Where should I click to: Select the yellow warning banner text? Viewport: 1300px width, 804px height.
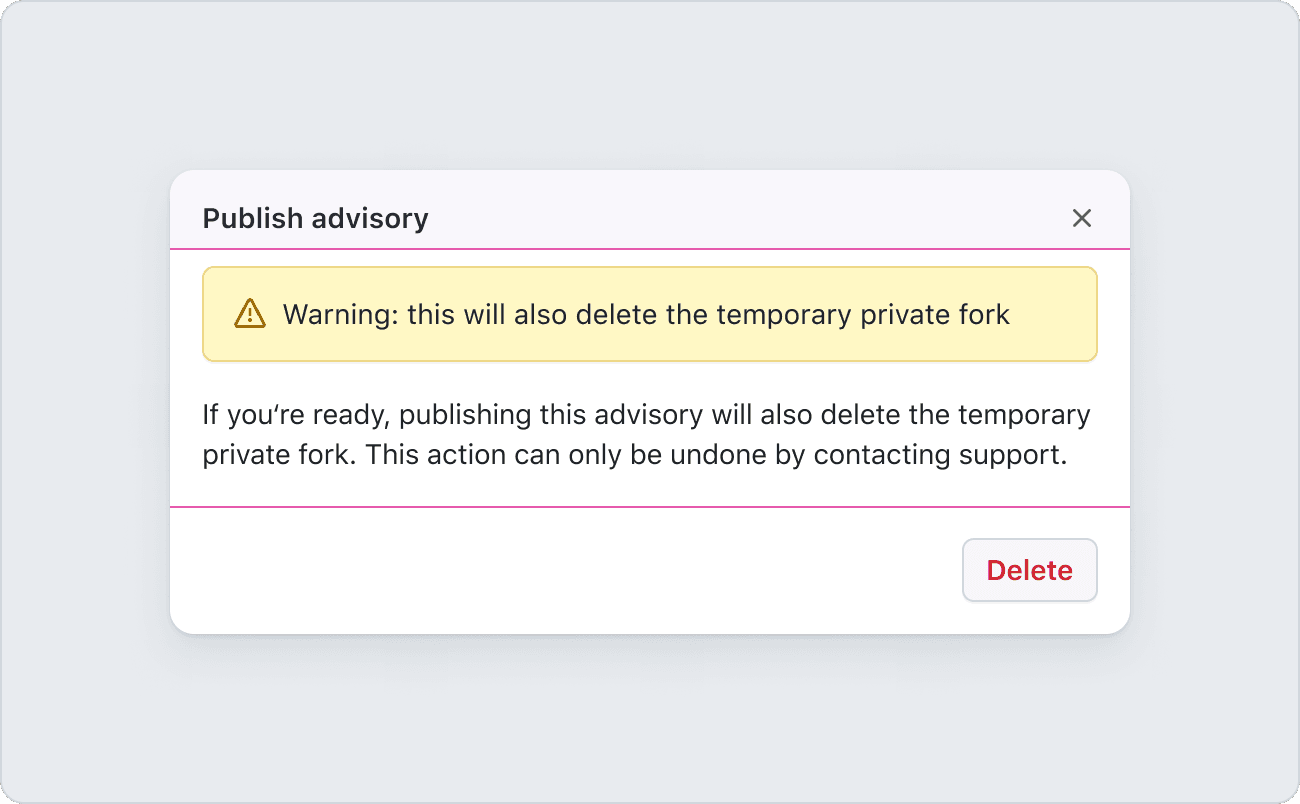[646, 314]
